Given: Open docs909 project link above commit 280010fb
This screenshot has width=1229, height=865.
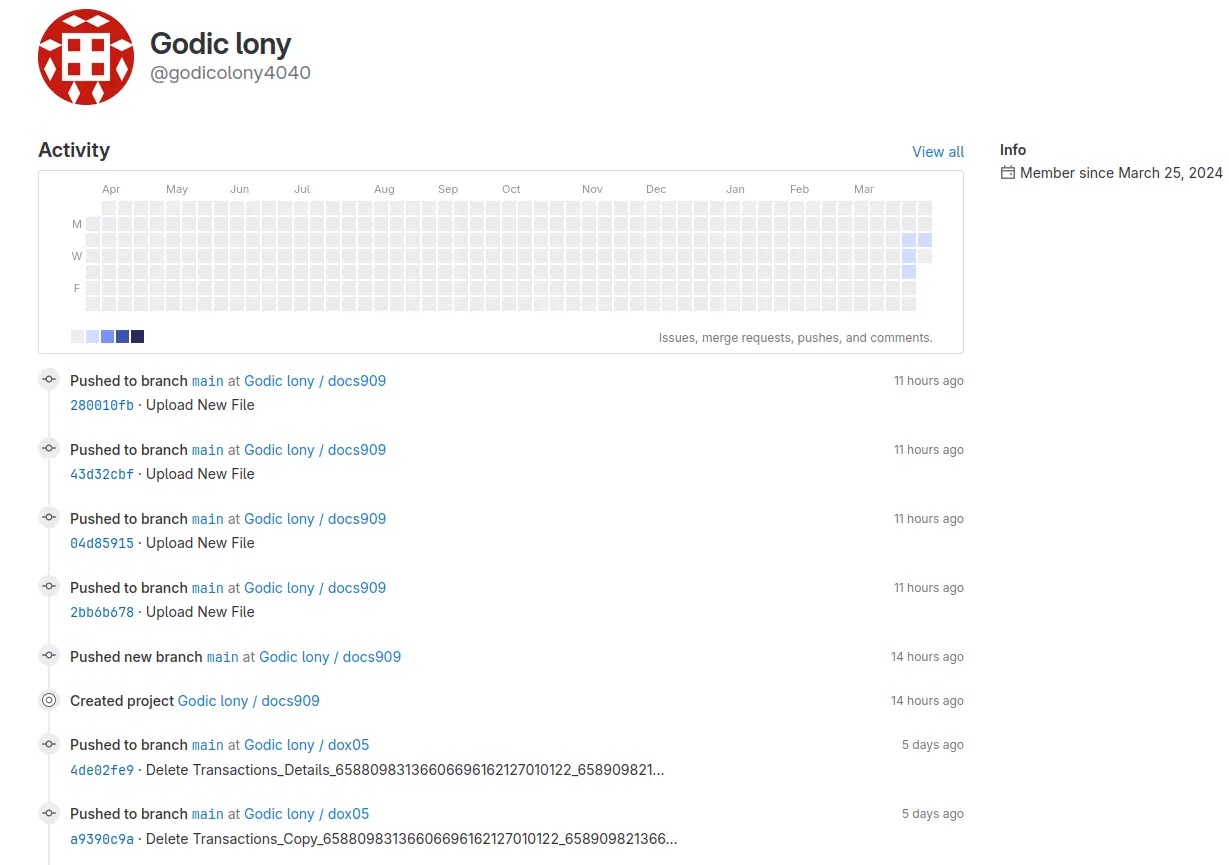Looking at the screenshot, I should point(315,381).
